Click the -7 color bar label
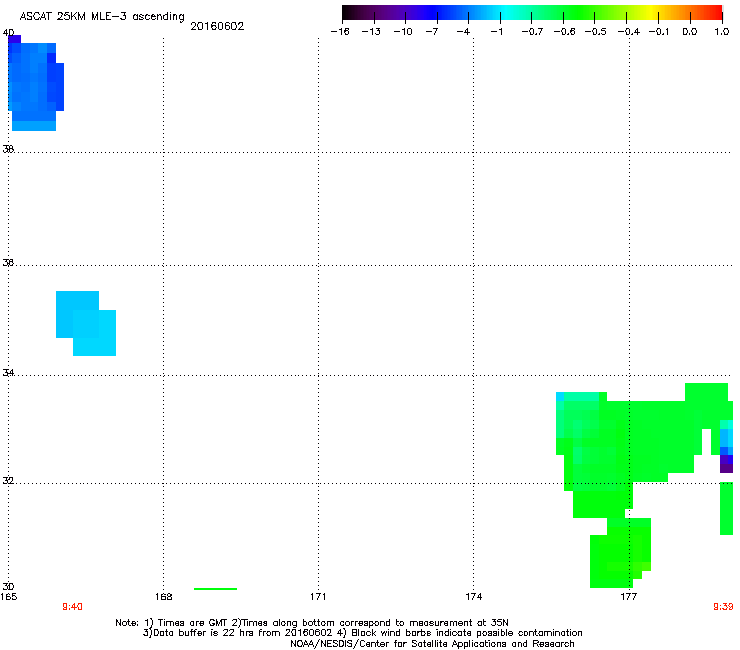 [432, 32]
